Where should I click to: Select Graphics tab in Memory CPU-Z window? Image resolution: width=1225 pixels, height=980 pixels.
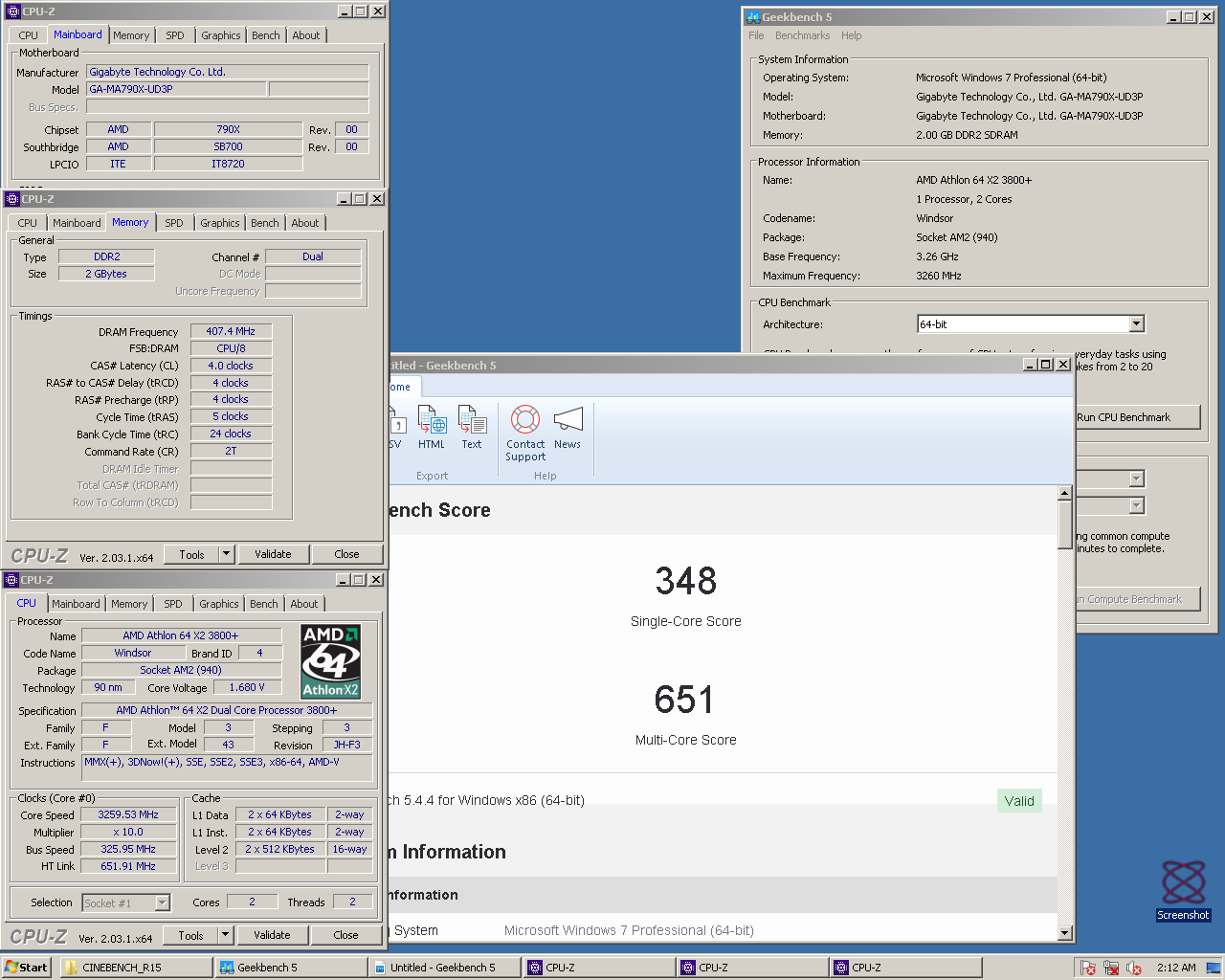(x=220, y=223)
